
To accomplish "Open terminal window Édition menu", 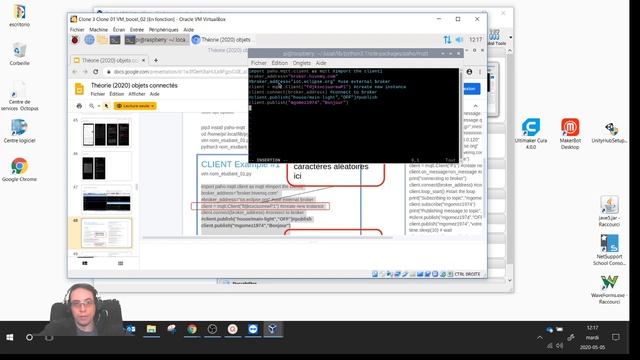I will 280,63.
